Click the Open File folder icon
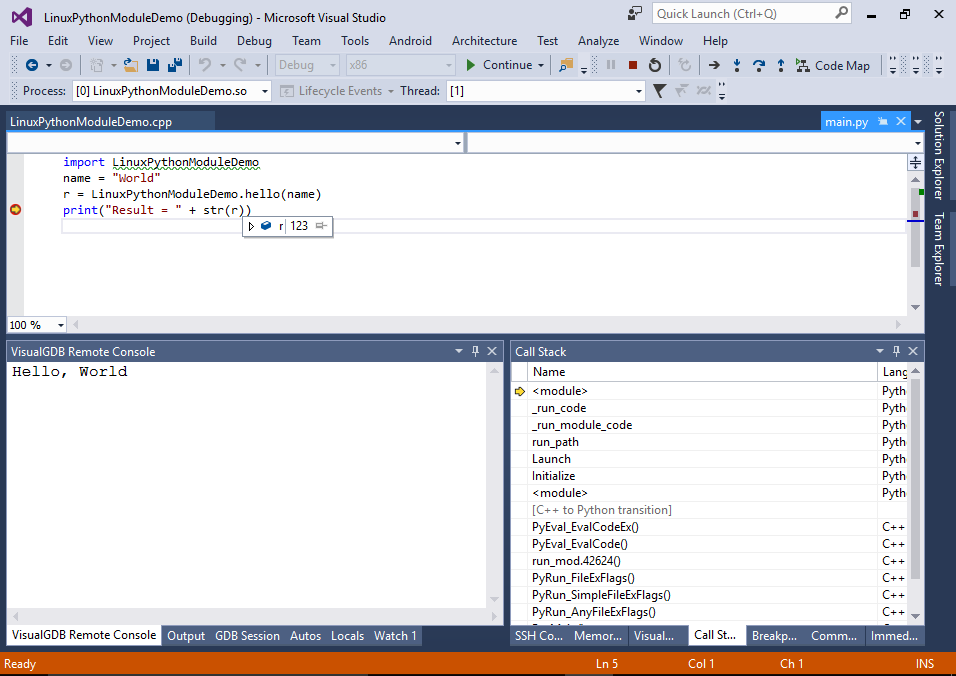This screenshot has width=956, height=676. [x=130, y=65]
